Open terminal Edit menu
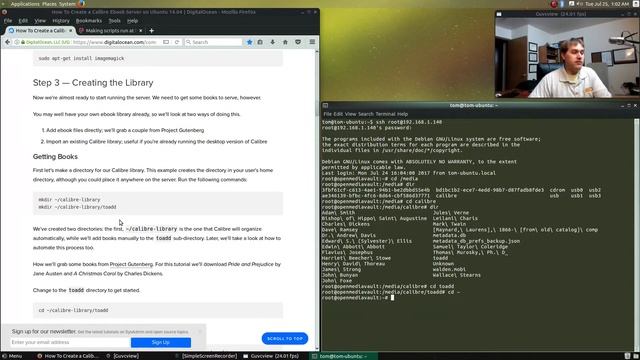This screenshot has height=360, width=640. tap(338, 114)
